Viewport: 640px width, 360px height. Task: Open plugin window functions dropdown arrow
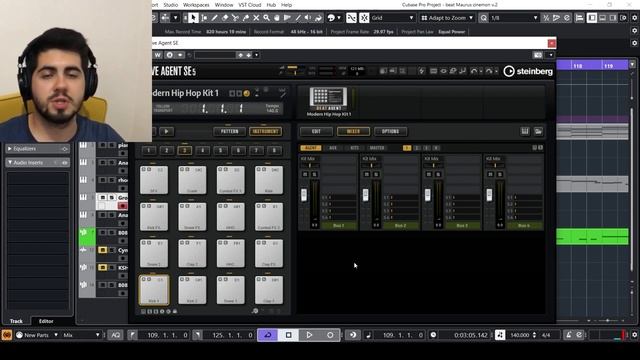click(551, 55)
